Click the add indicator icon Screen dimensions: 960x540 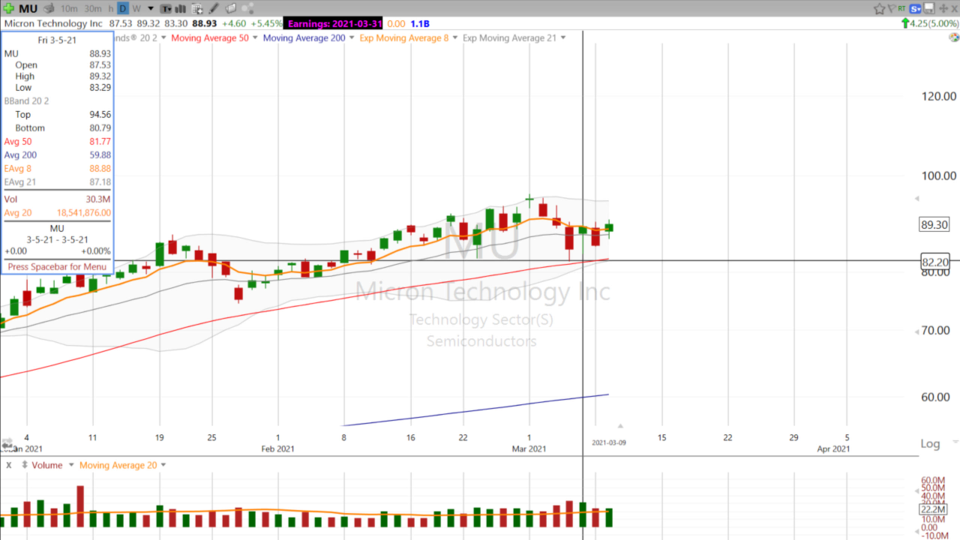(197, 9)
